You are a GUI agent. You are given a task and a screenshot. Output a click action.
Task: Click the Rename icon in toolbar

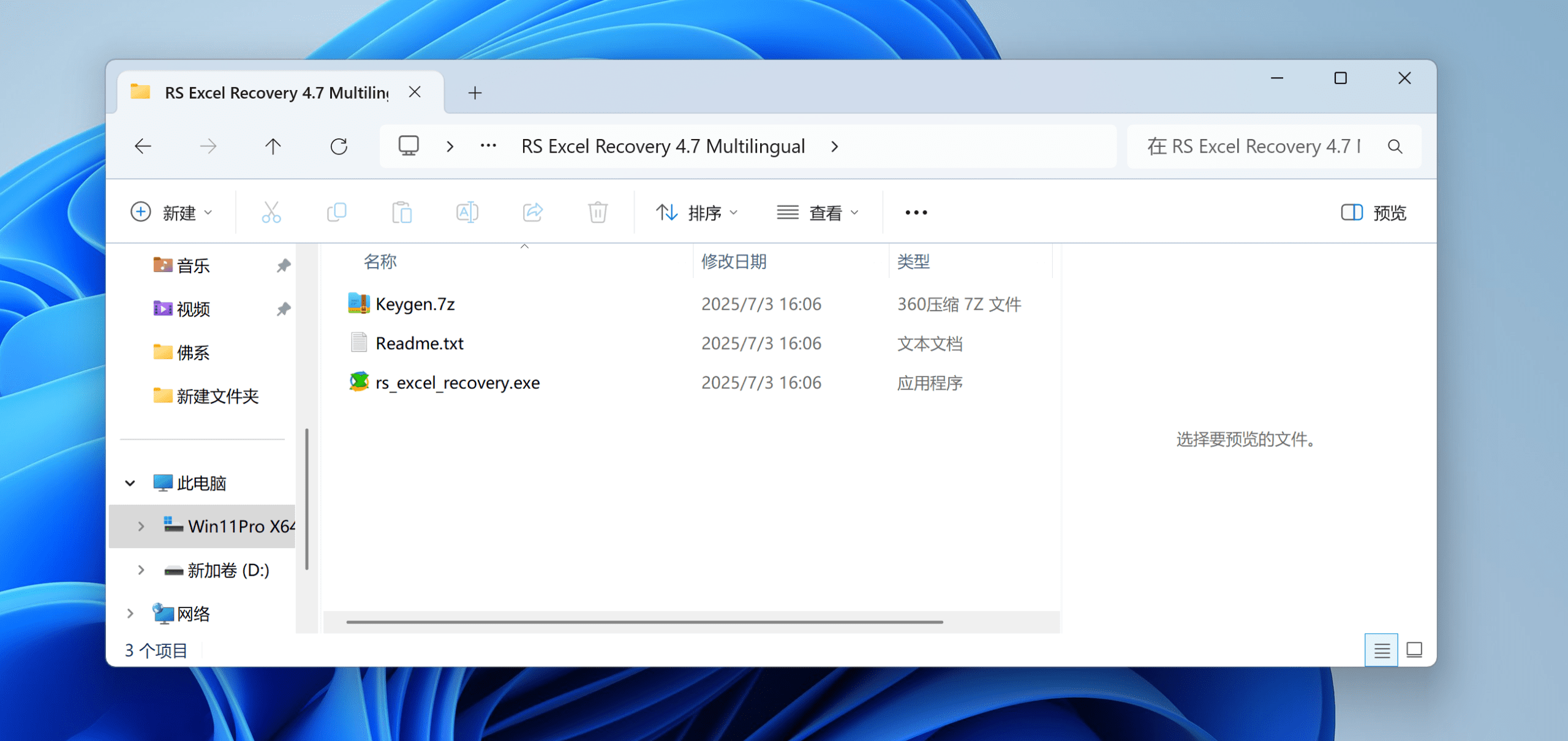(x=467, y=213)
